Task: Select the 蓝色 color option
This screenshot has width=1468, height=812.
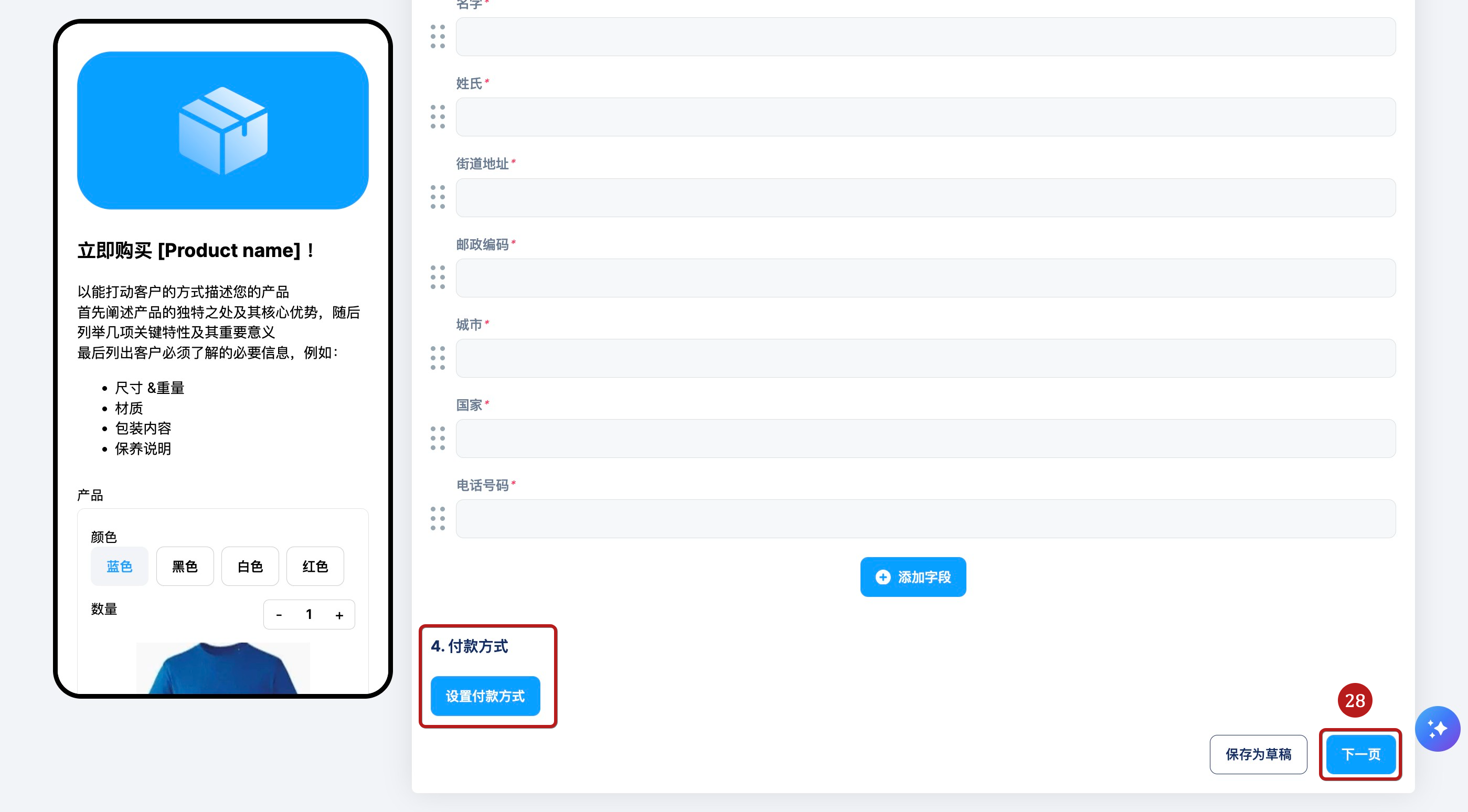Action: pos(119,566)
